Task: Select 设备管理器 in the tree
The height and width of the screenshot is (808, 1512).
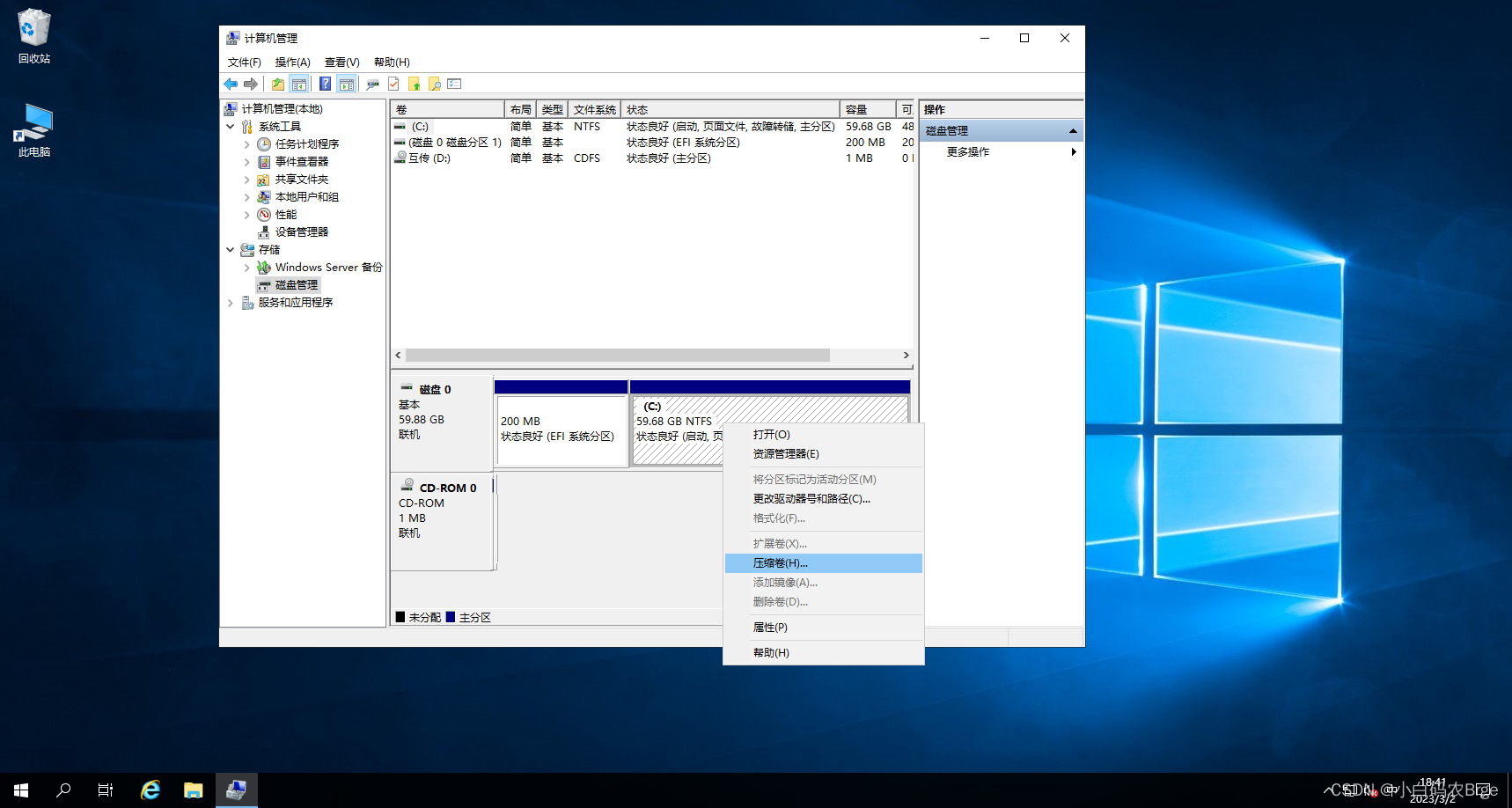Action: coord(302,232)
